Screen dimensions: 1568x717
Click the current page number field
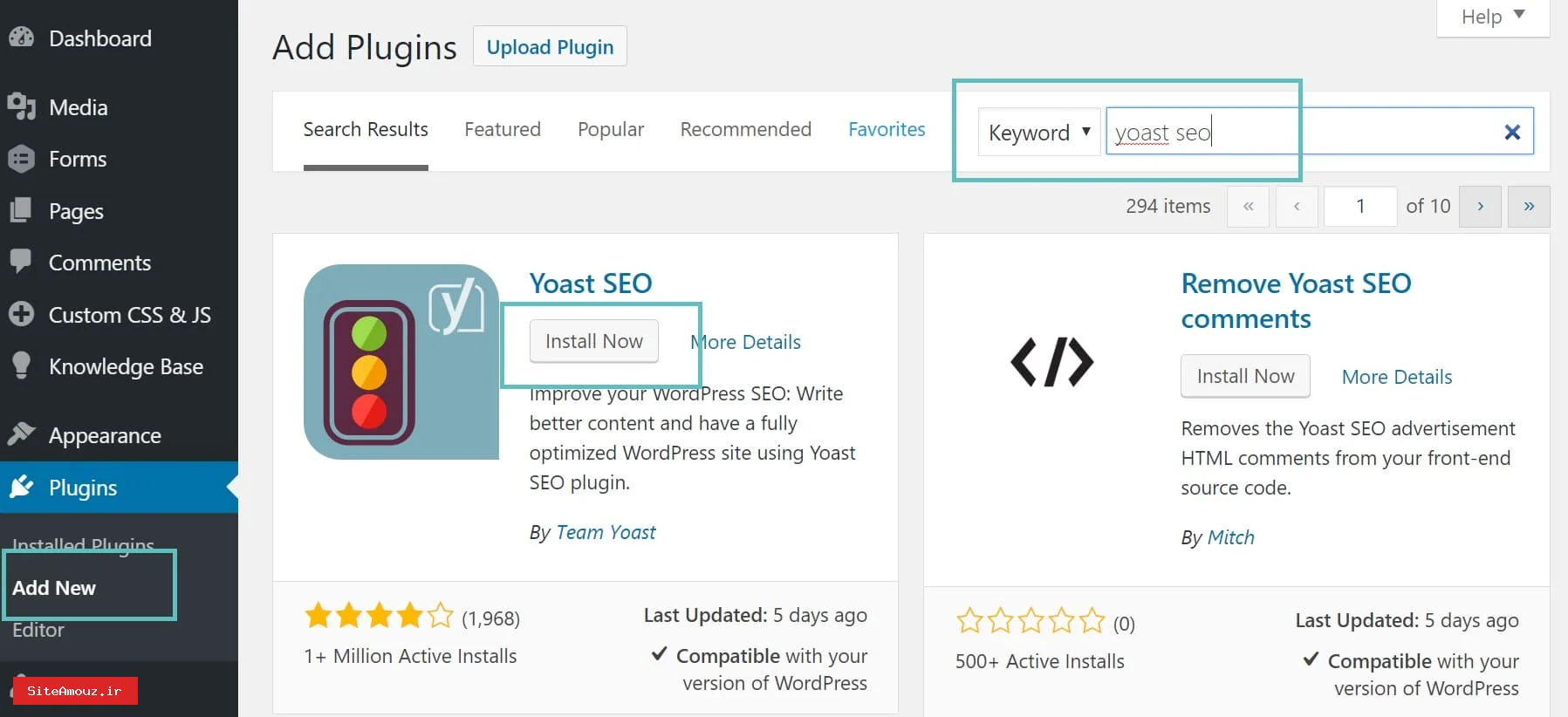pyautogui.click(x=1359, y=207)
